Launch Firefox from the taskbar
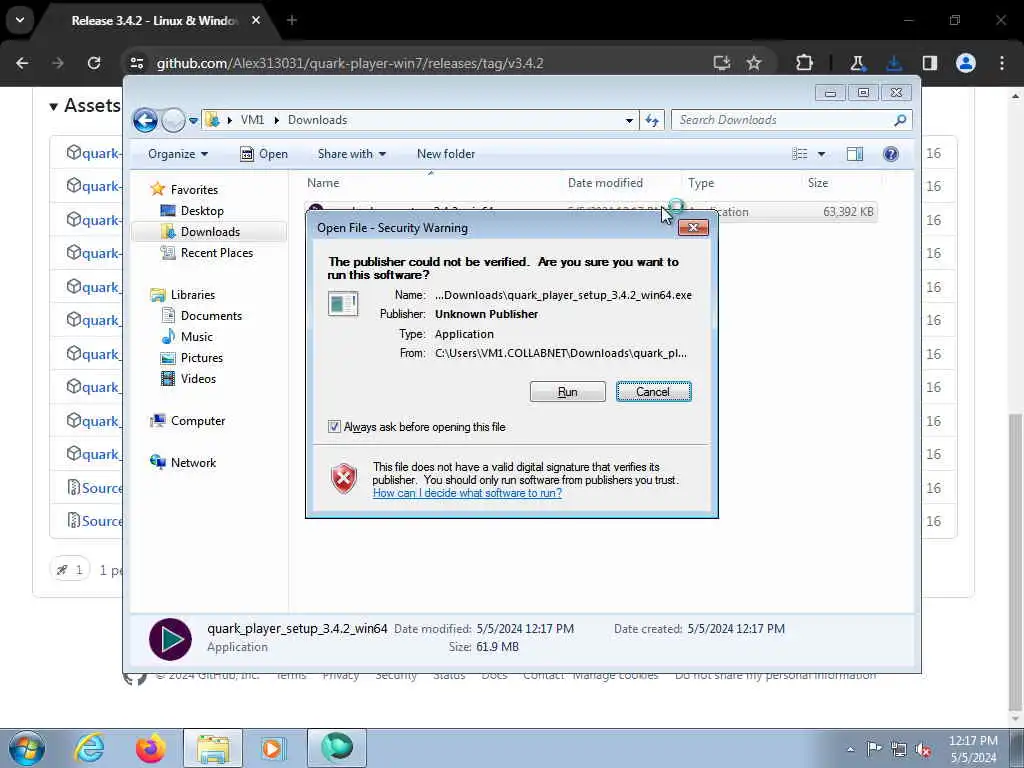This screenshot has height=768, width=1024. [150, 748]
